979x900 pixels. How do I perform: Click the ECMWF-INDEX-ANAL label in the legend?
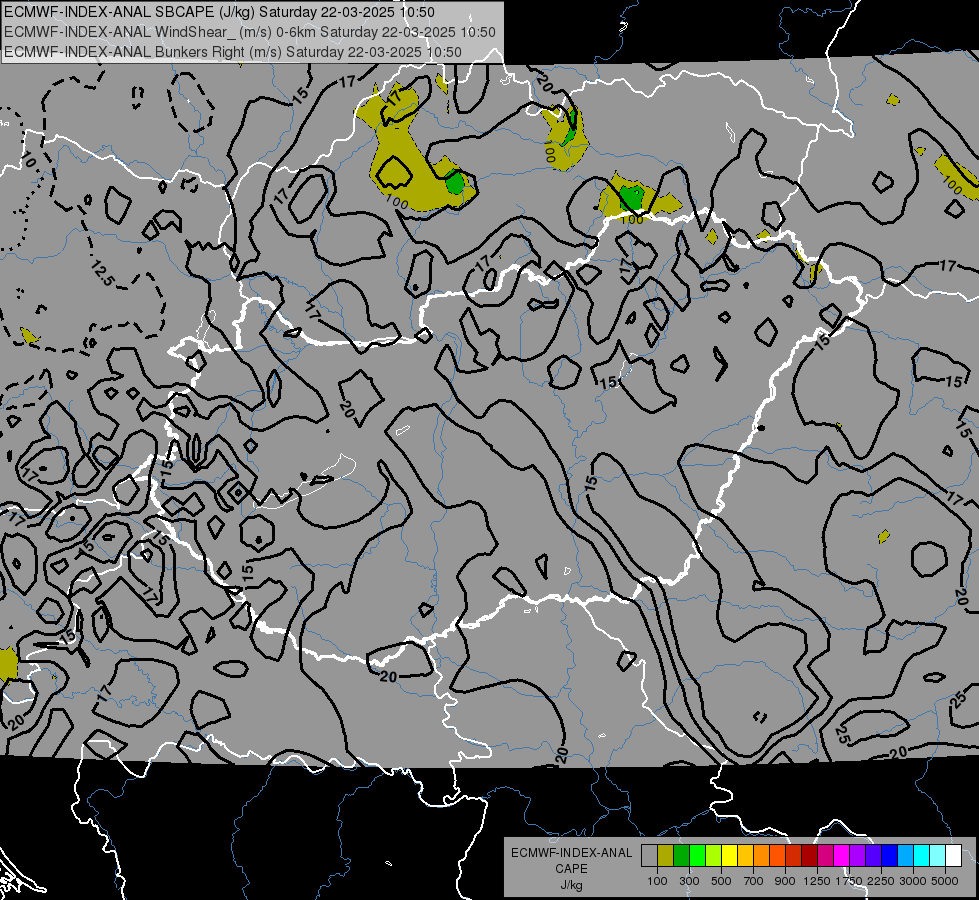(x=571, y=853)
